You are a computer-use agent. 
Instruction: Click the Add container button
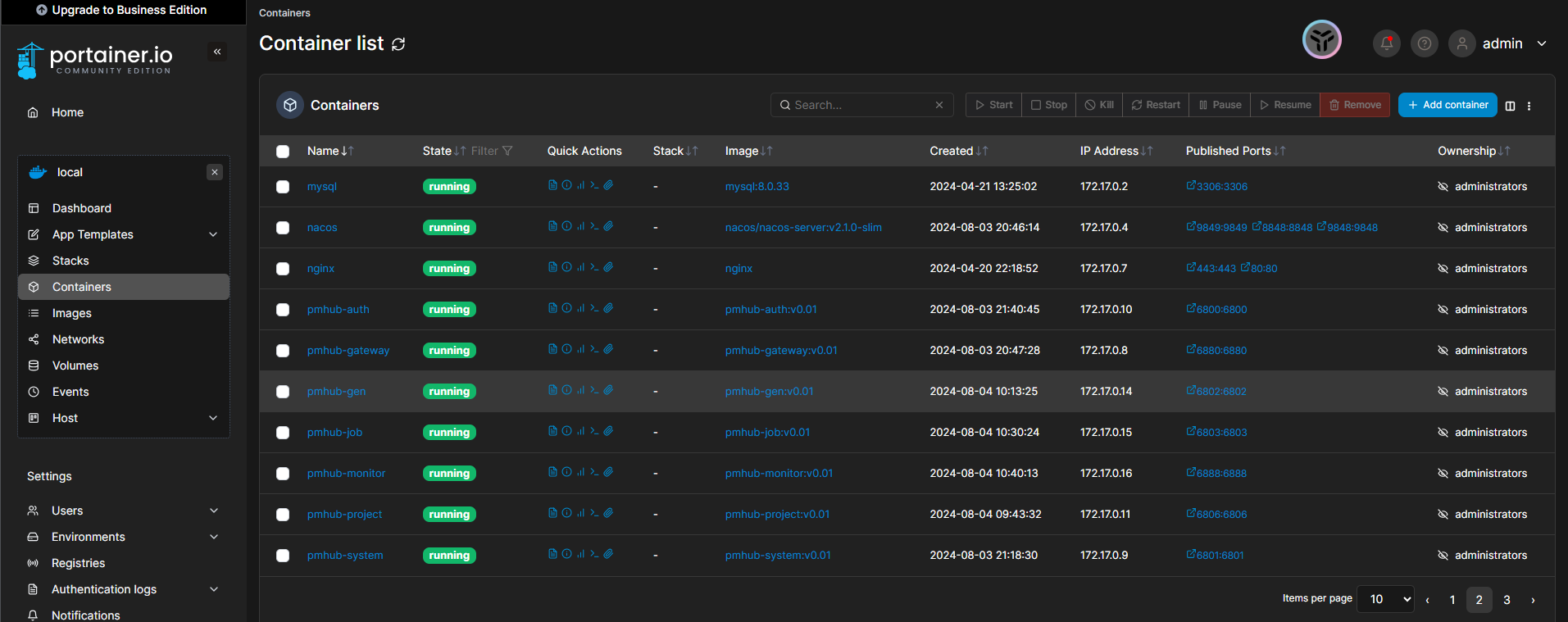point(1448,105)
